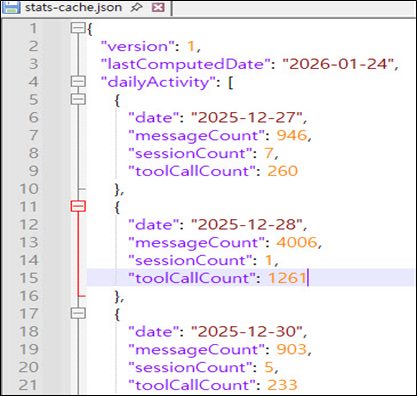Click the "lastComputedDate" key
The image size is (418, 397).
[185, 64]
